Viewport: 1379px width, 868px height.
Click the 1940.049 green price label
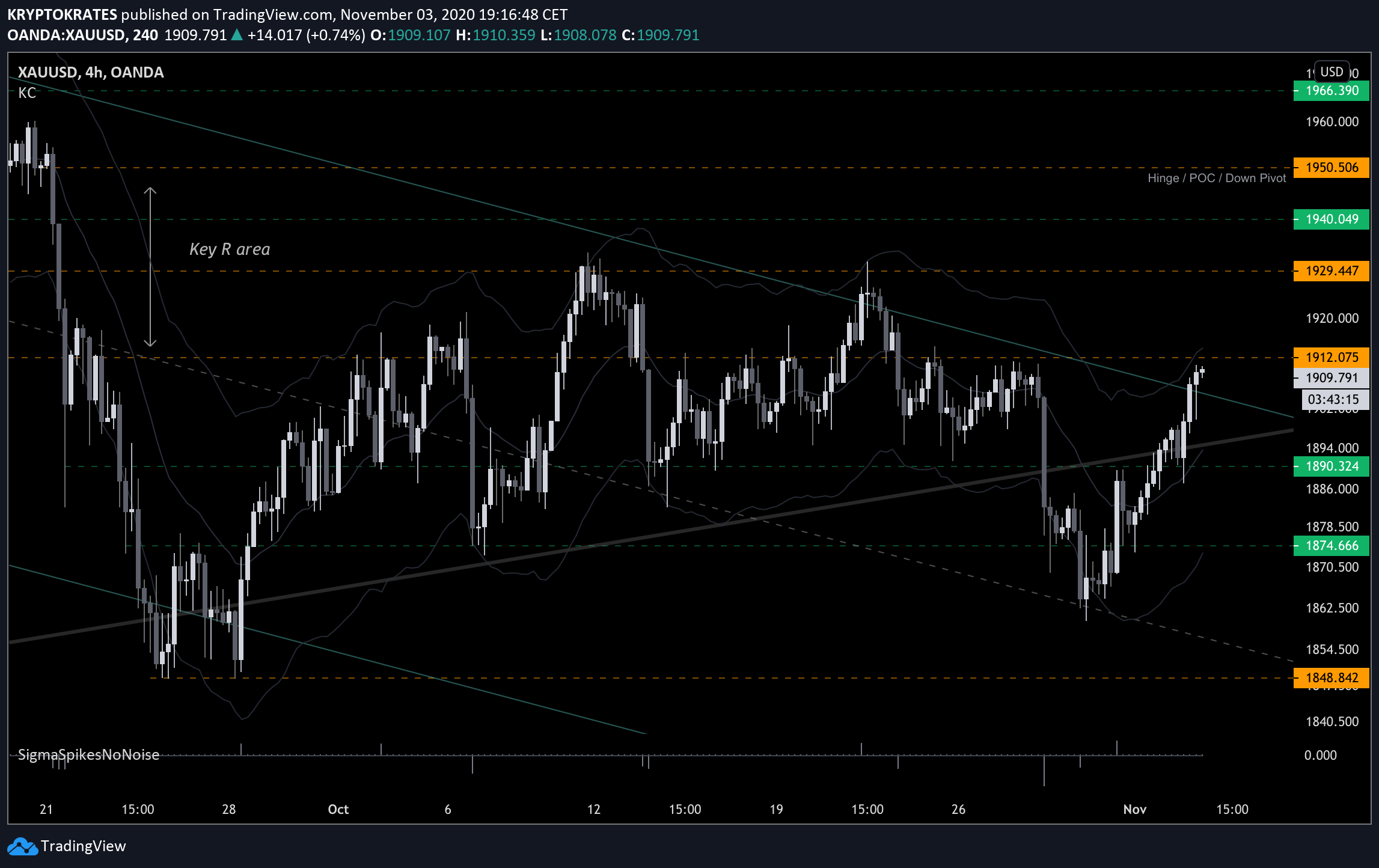pyautogui.click(x=1332, y=219)
